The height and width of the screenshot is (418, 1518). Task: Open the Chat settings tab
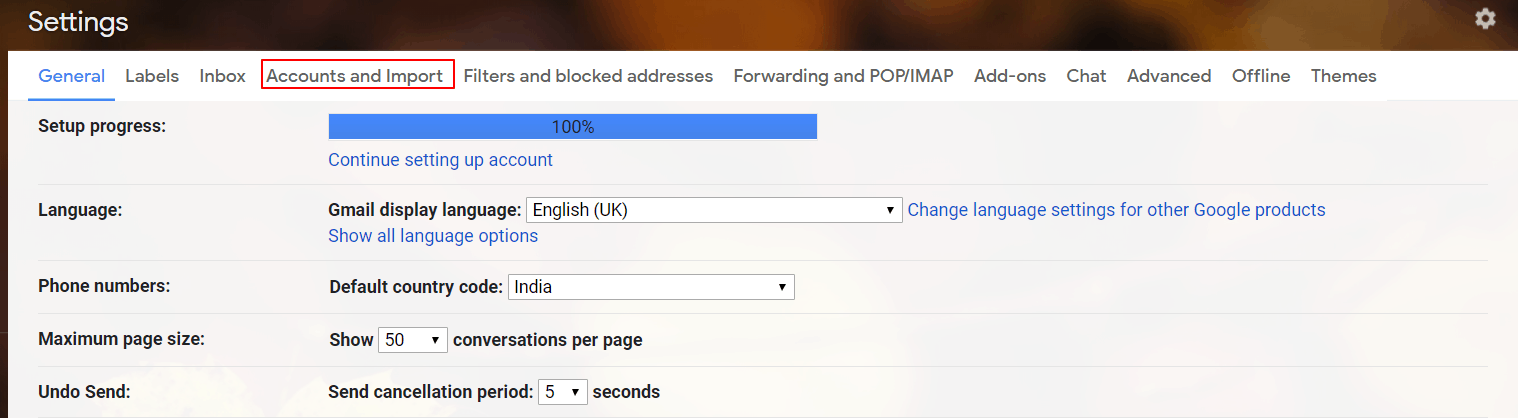1086,76
